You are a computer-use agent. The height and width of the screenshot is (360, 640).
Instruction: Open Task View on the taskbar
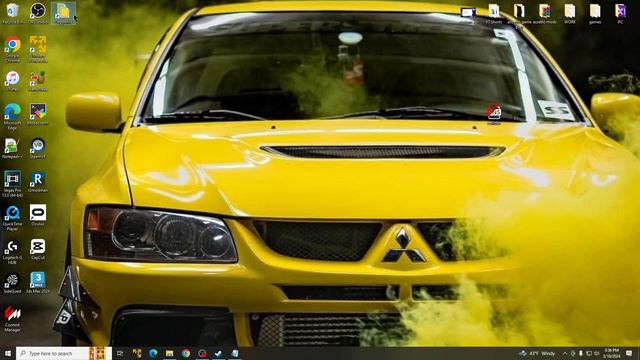tap(120, 353)
